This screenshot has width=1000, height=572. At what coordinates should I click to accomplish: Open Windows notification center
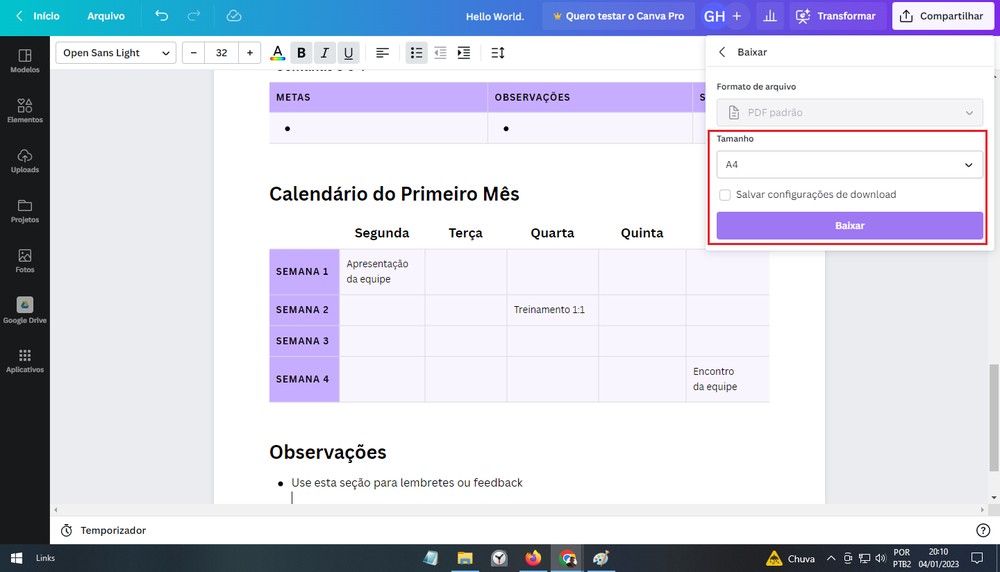[976, 559]
